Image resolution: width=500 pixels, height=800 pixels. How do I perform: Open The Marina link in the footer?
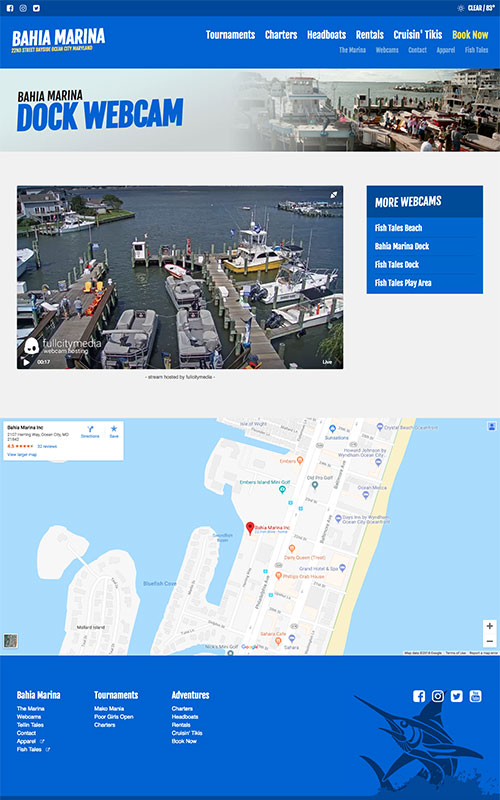31,709
